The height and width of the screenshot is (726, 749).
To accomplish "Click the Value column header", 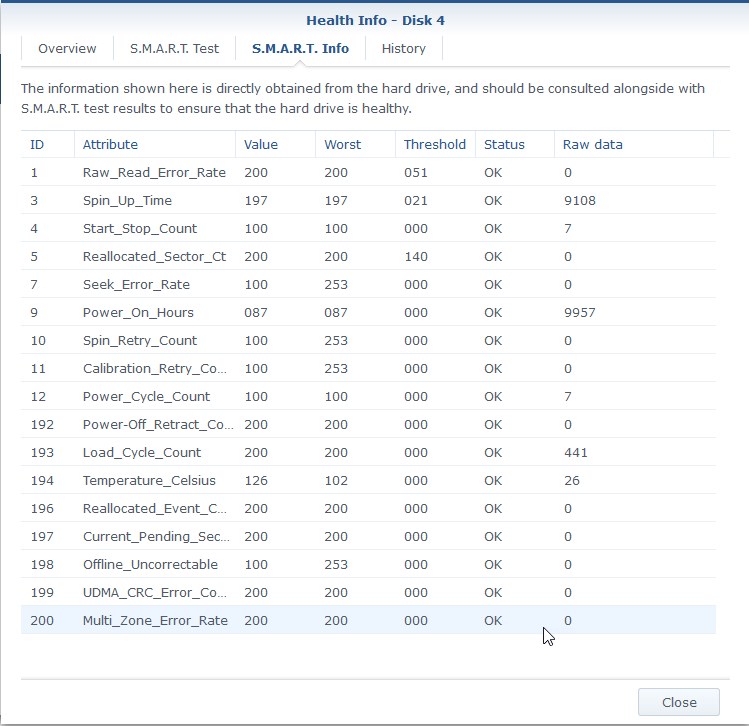I will coord(275,144).
